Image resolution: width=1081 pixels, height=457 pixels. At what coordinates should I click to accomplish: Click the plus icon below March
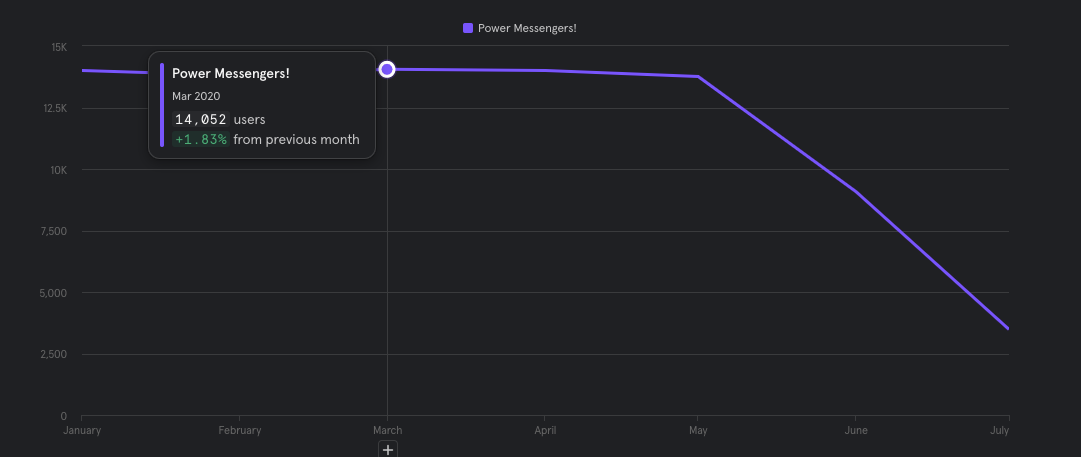pos(388,450)
